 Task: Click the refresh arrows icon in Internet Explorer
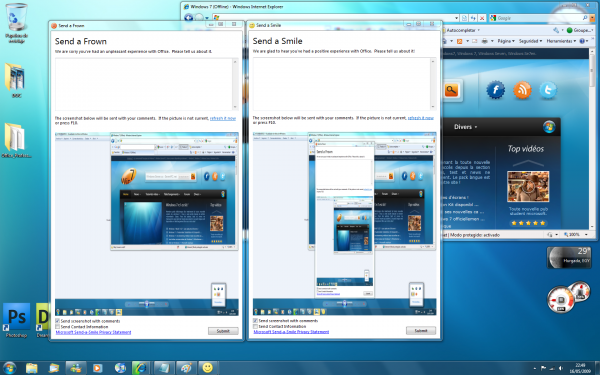[x=473, y=18]
